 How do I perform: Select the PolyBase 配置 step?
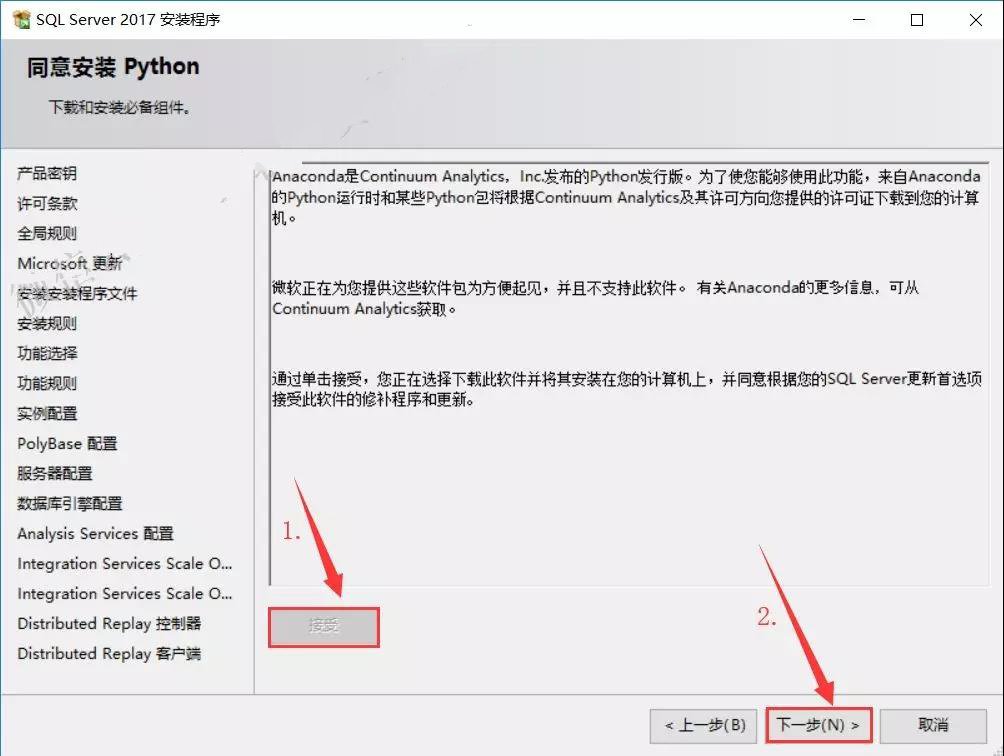coord(67,444)
